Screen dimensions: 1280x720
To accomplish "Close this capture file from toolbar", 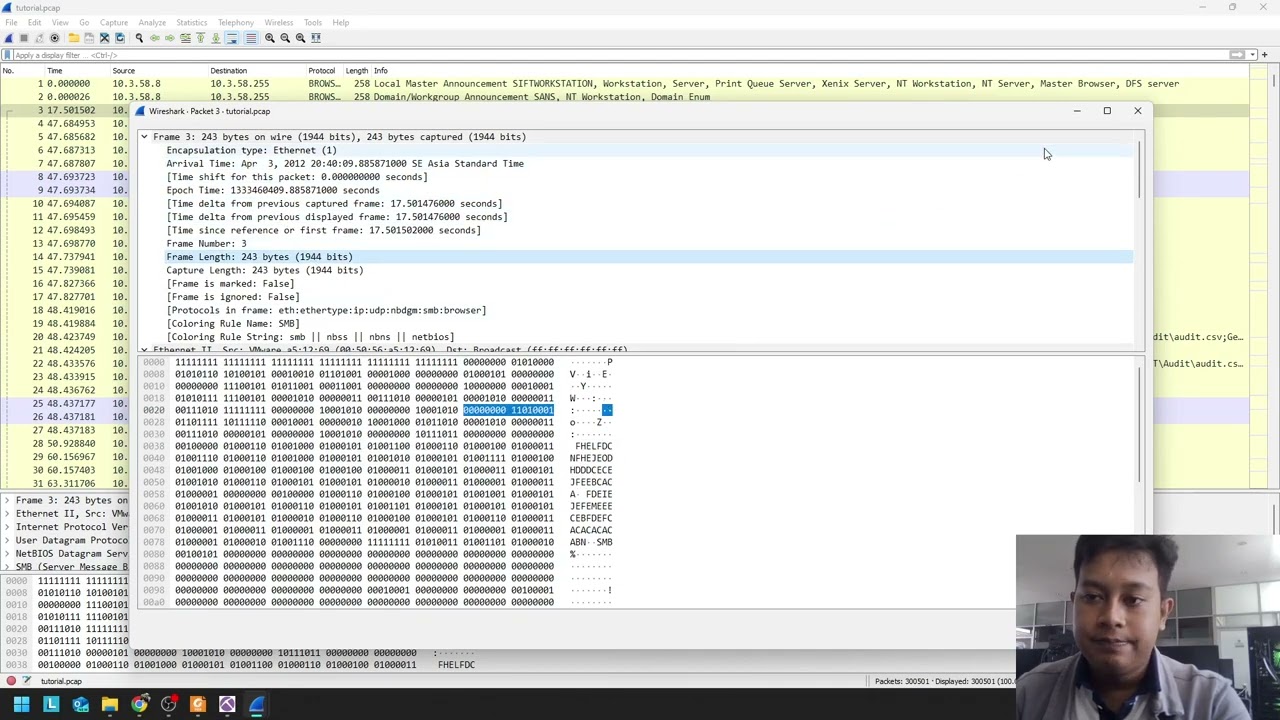I will [104, 38].
